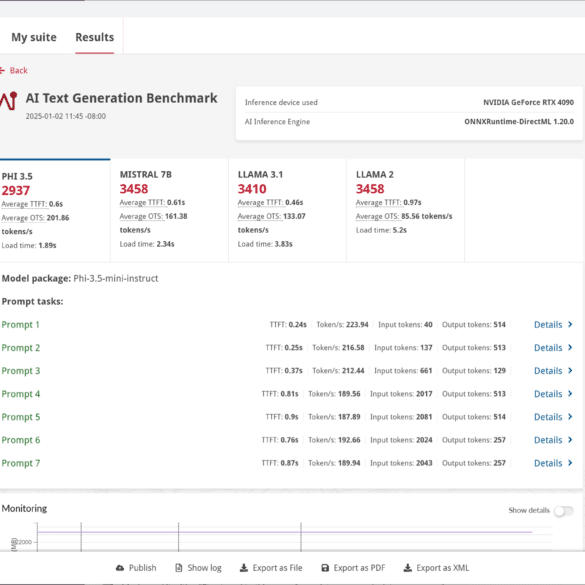Open the Show log button
The height and width of the screenshot is (585, 585).
pos(198,568)
